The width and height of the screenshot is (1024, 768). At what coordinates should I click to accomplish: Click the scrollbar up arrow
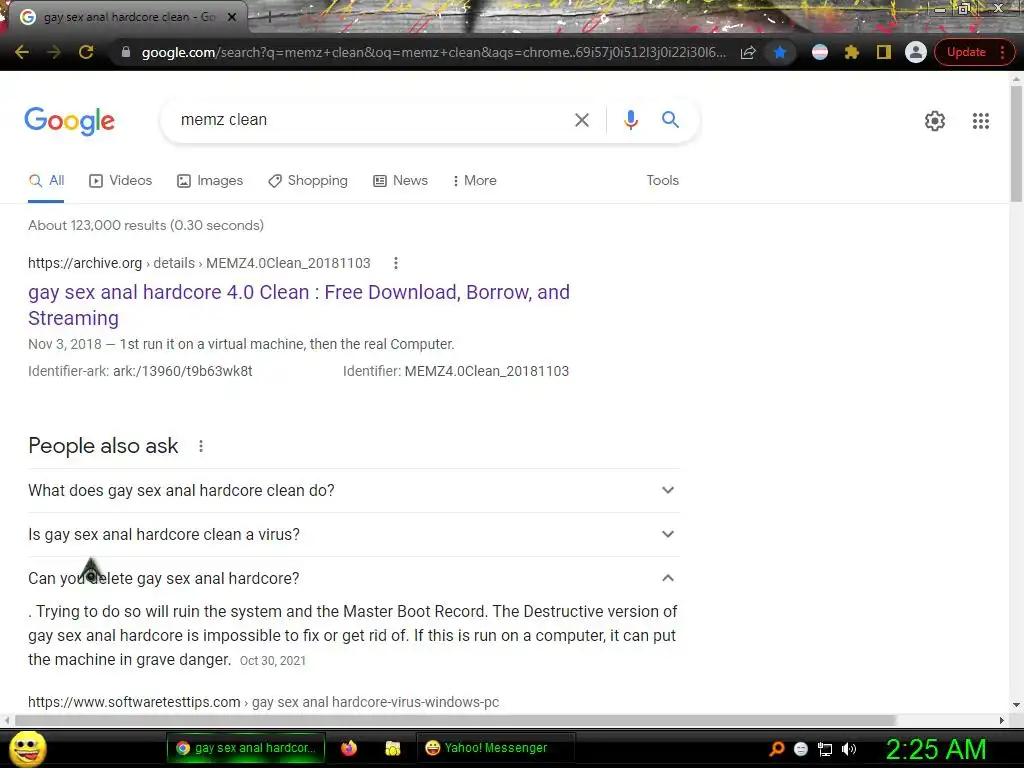pos(1016,80)
